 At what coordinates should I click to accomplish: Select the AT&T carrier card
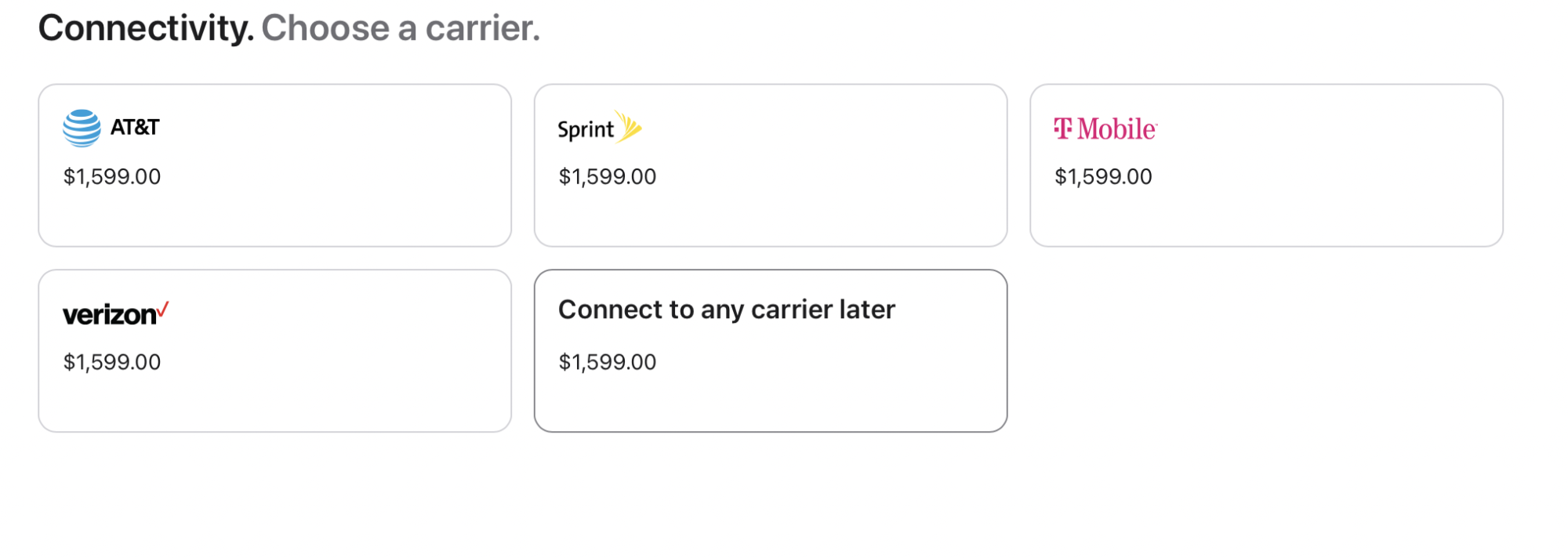pyautogui.click(x=275, y=165)
